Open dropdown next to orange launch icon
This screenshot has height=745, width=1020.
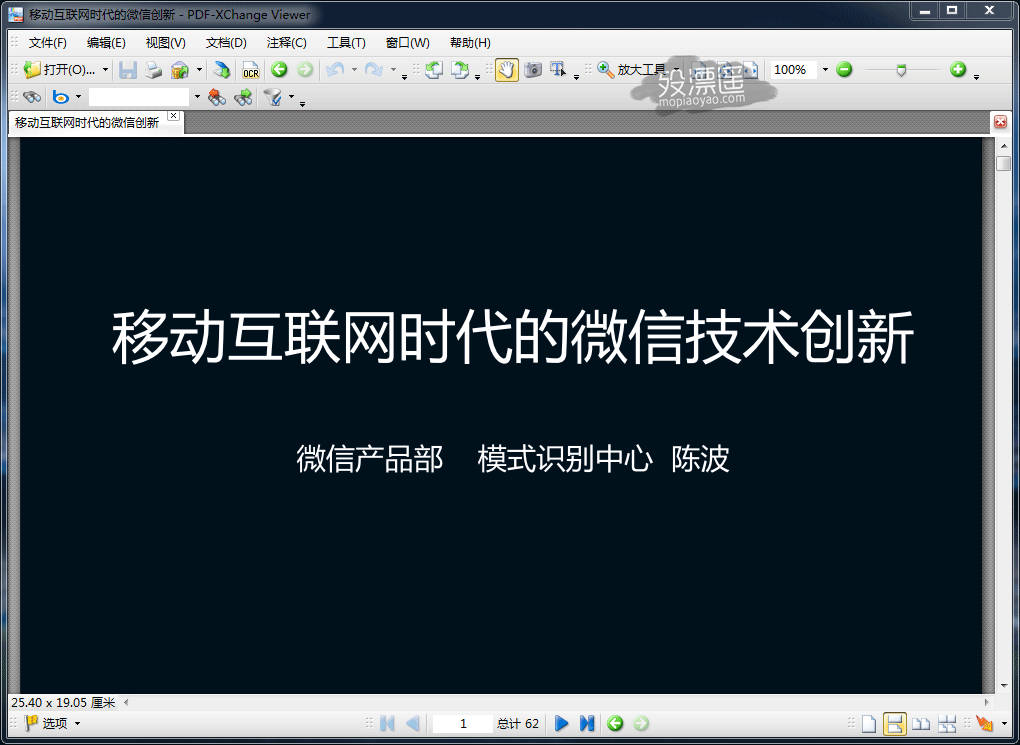(1004, 724)
